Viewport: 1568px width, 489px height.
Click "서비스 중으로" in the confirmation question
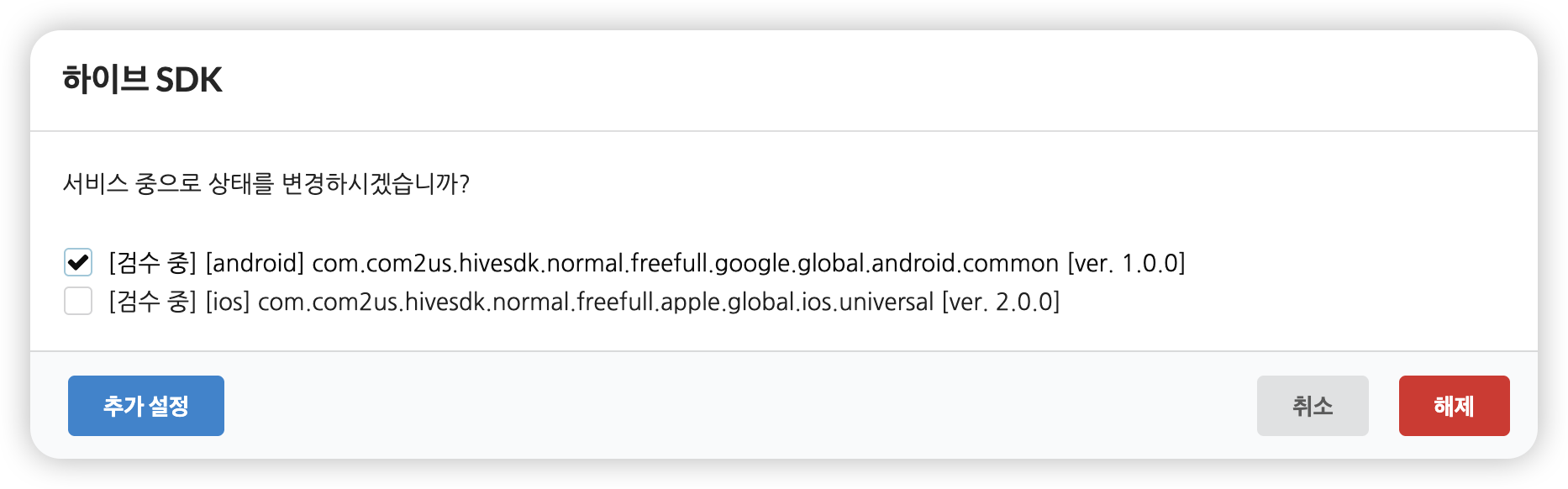pos(132,183)
